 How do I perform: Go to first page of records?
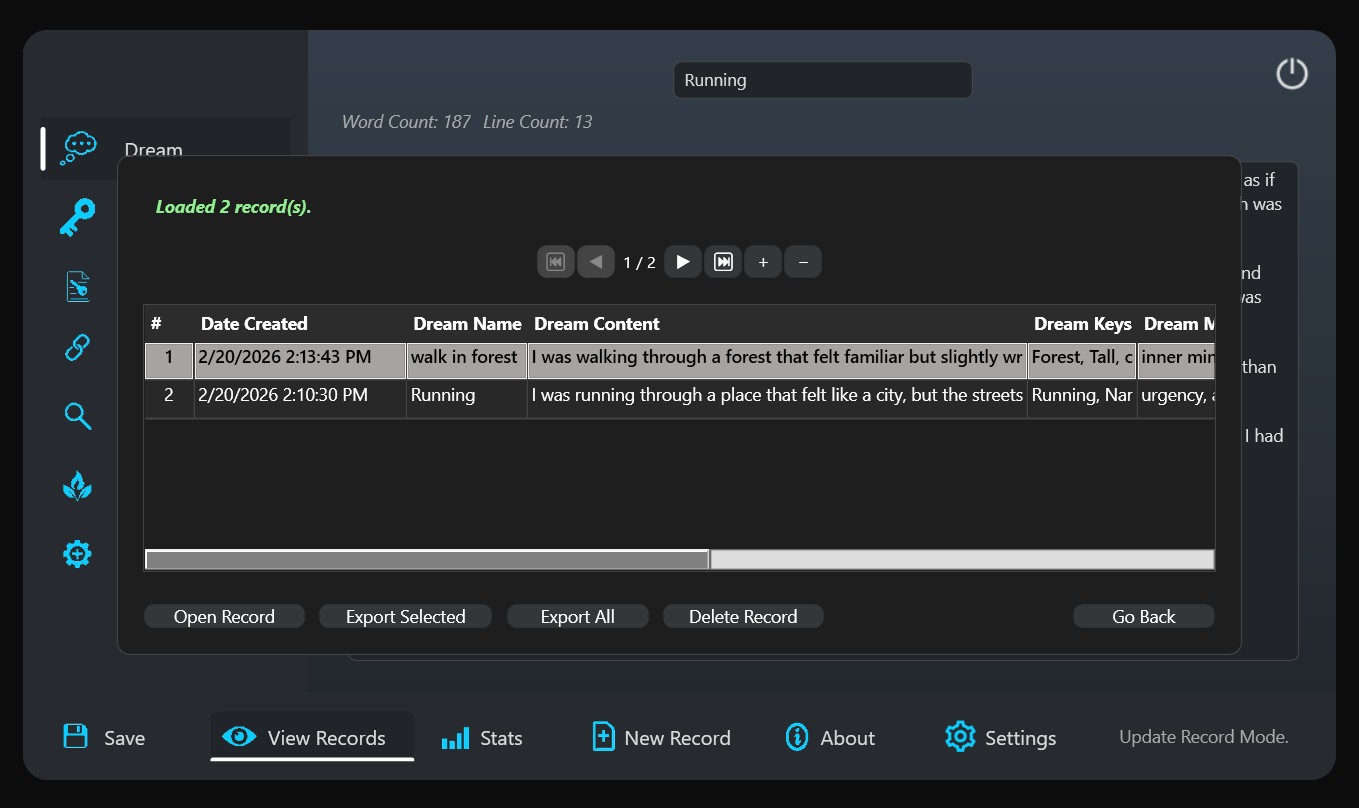556,262
